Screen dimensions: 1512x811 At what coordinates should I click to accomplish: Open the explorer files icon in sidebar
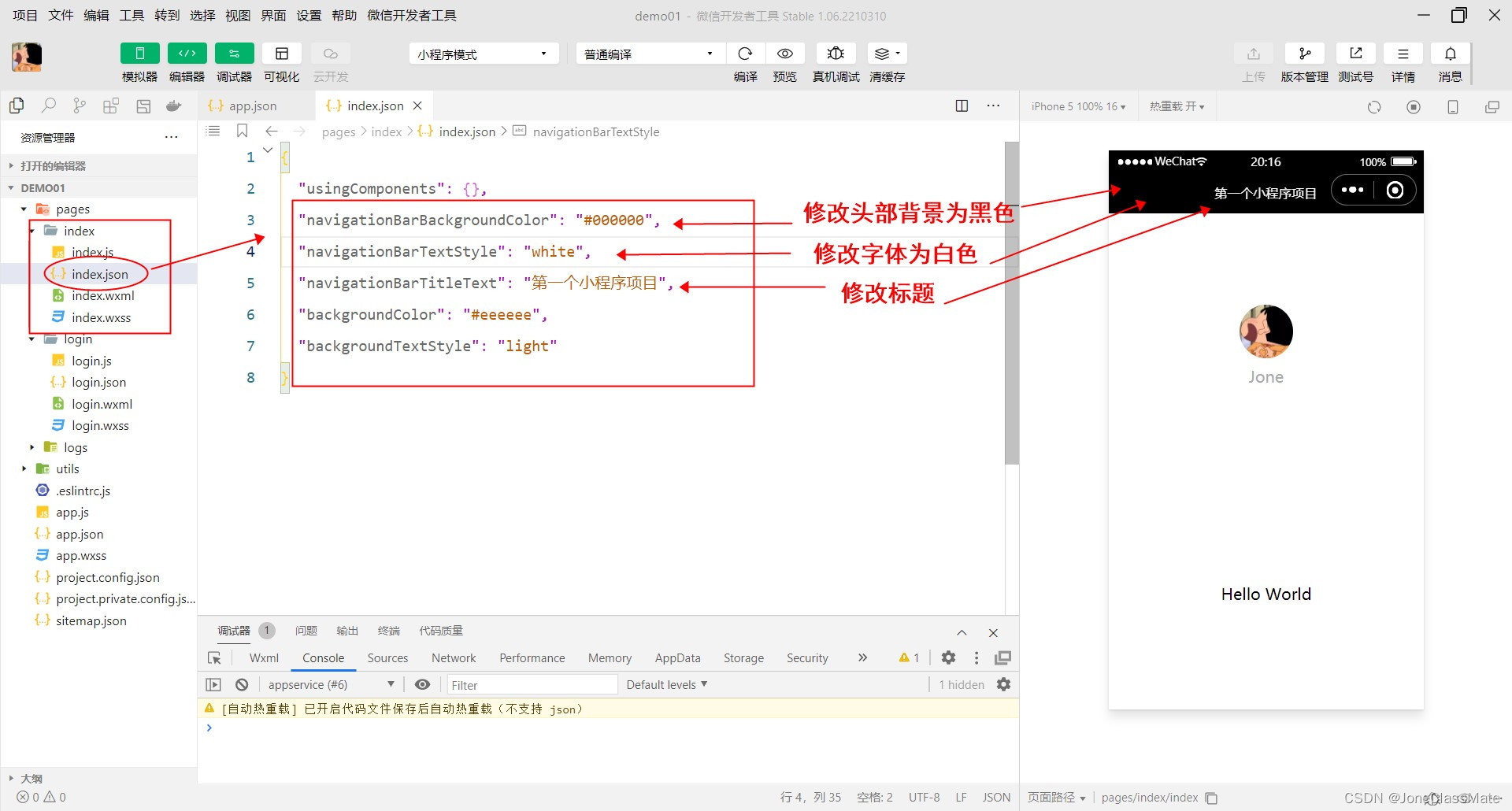(x=17, y=106)
